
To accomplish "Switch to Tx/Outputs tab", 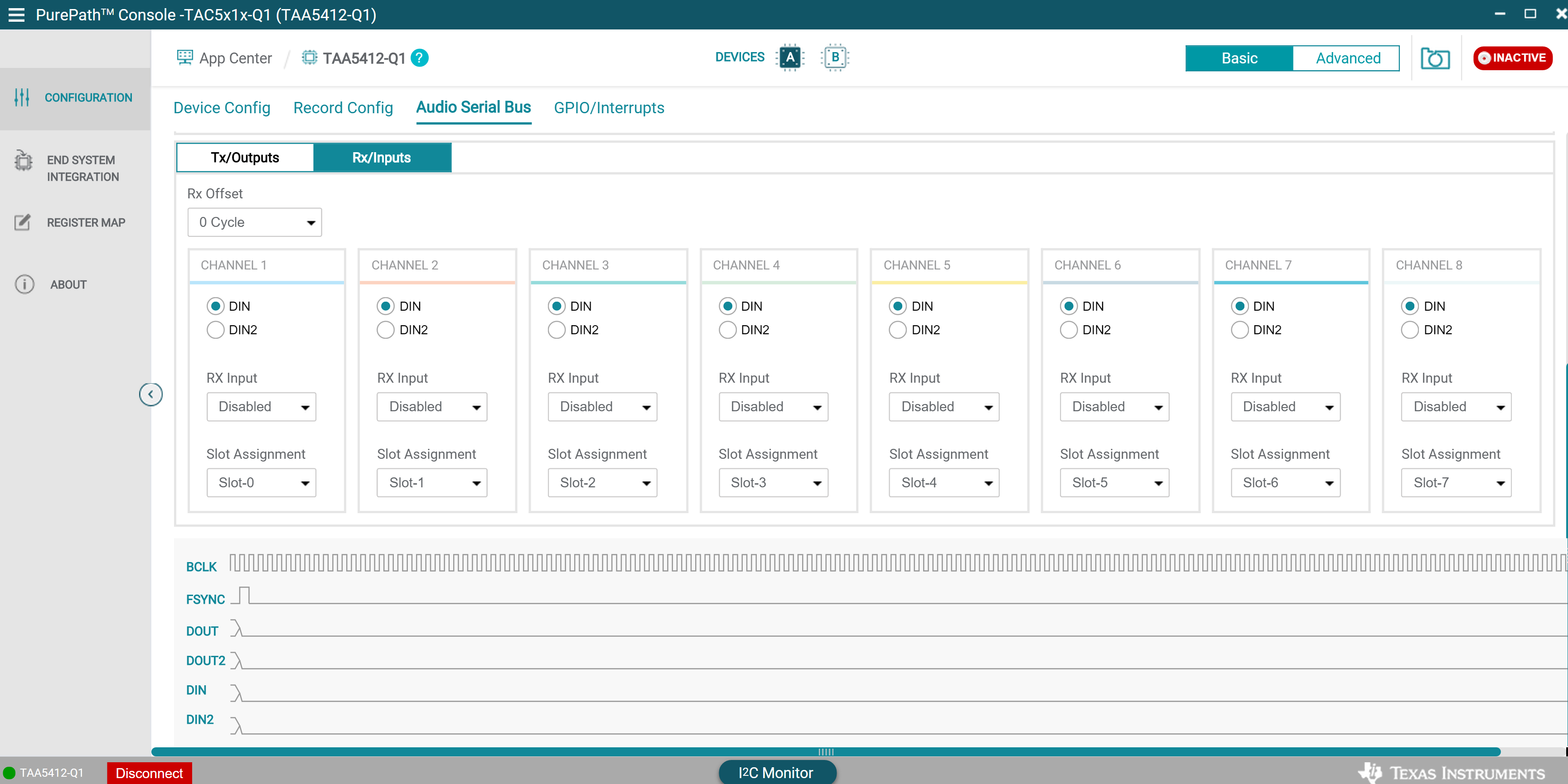I will tap(243, 157).
